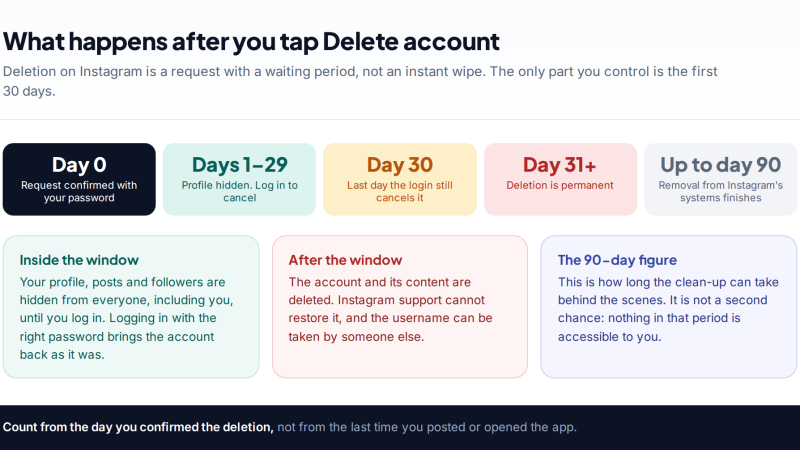
Task: Select the Day 30 timeline card
Action: pyautogui.click(x=400, y=179)
